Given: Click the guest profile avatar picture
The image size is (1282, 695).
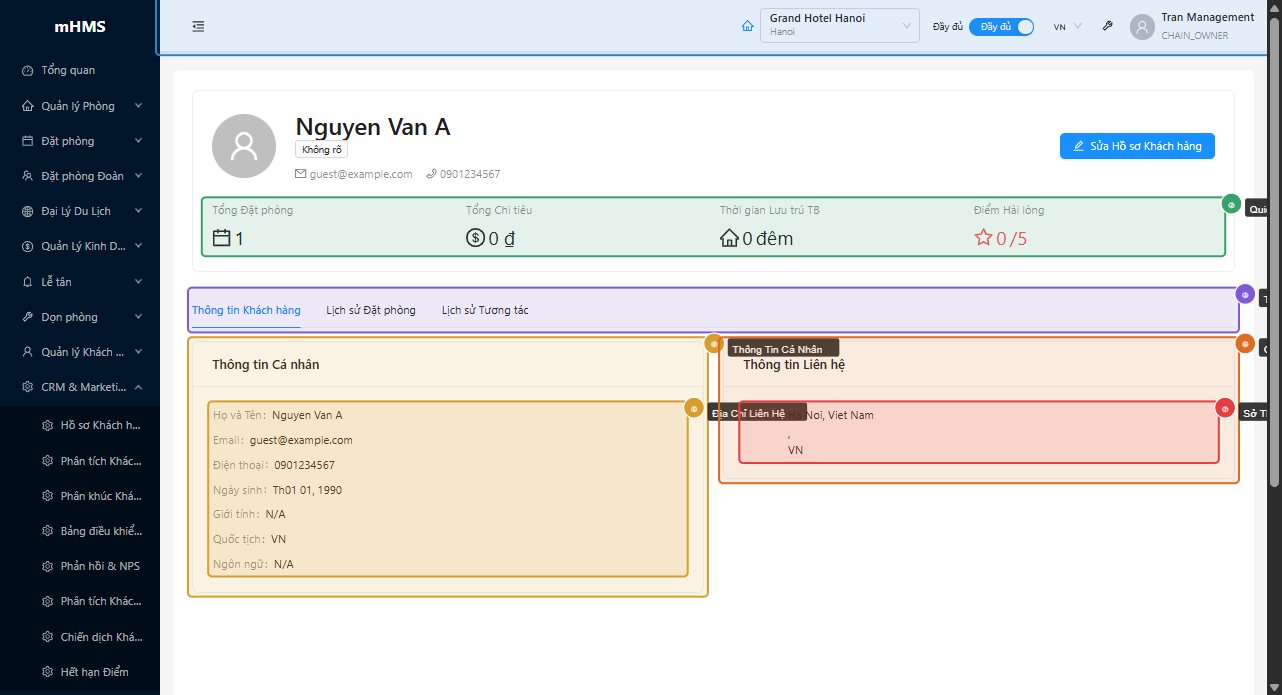Looking at the screenshot, I should pyautogui.click(x=244, y=146).
